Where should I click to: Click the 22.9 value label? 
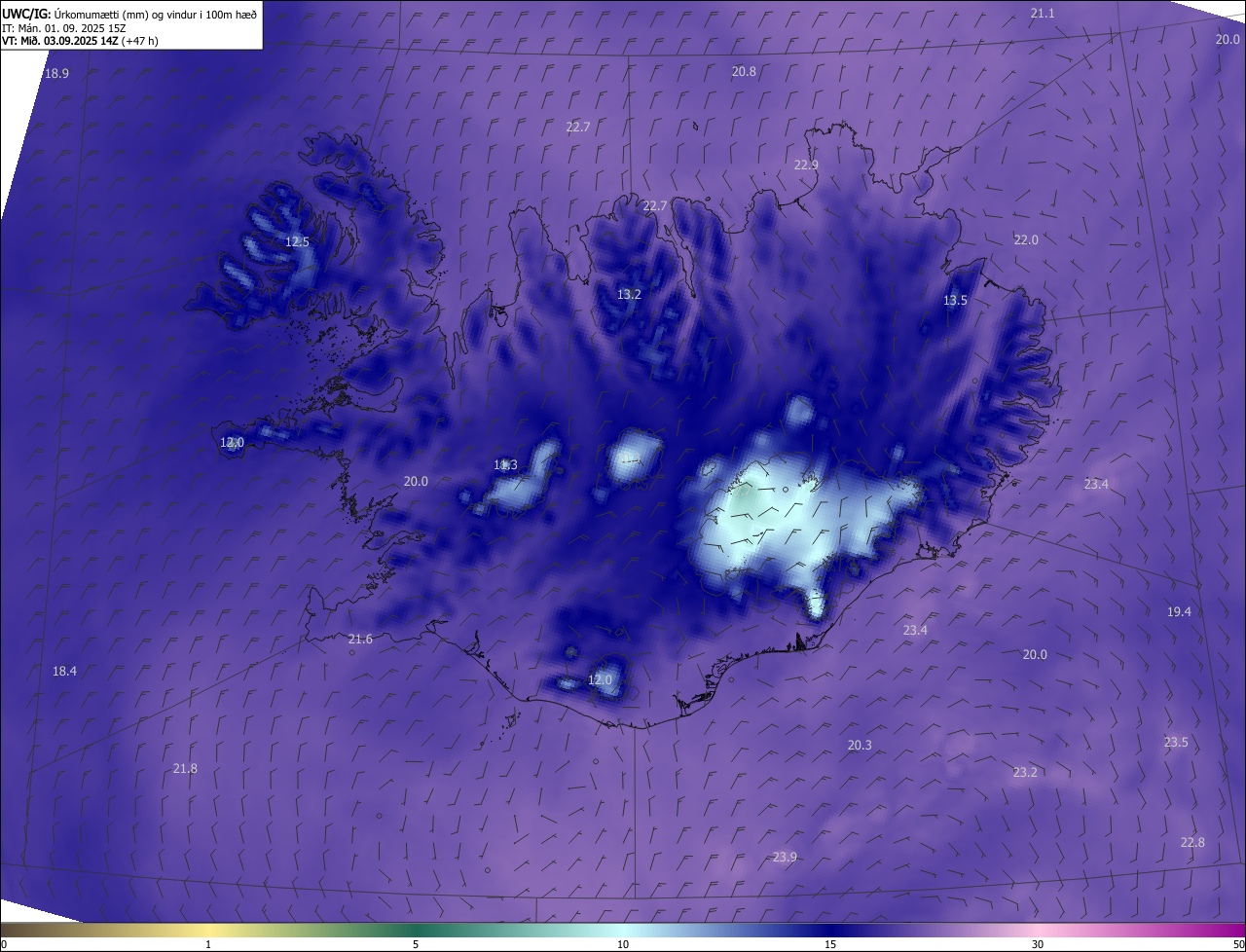click(x=806, y=165)
